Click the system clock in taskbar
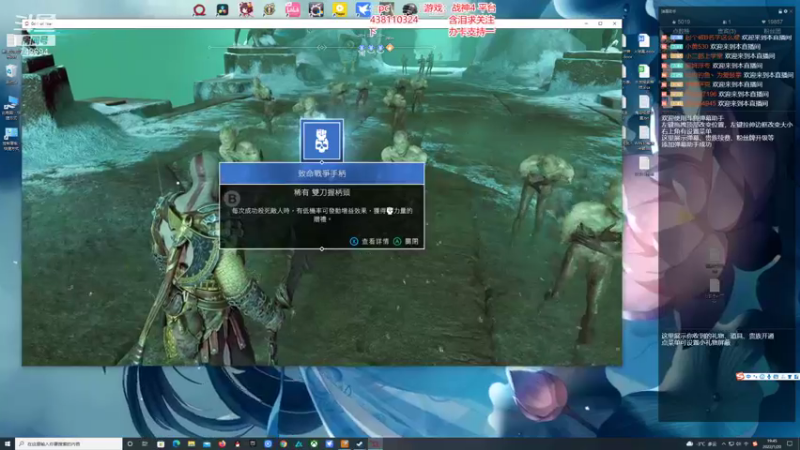The height and width of the screenshot is (450, 800). click(x=772, y=444)
